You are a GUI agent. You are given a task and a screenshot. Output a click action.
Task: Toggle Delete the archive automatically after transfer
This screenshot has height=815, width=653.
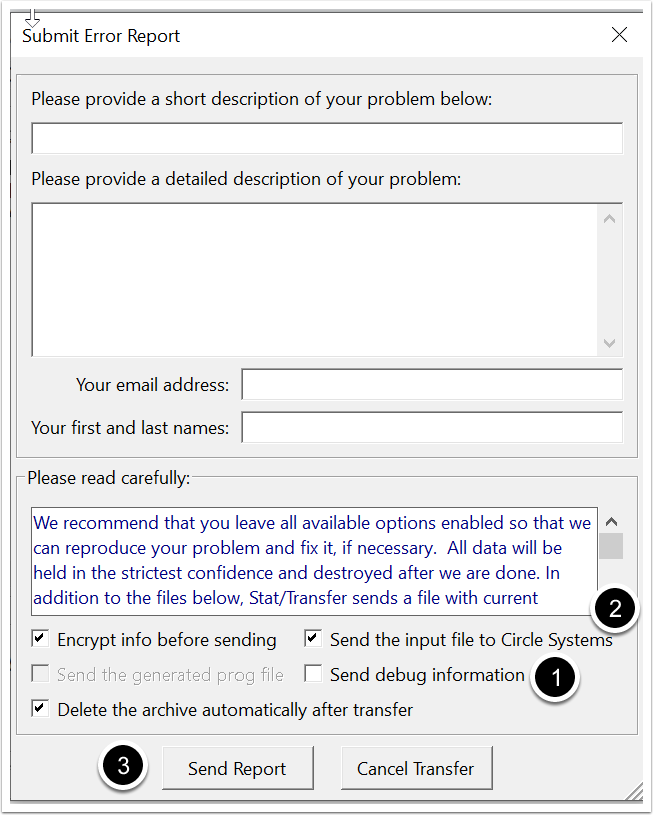click(40, 709)
